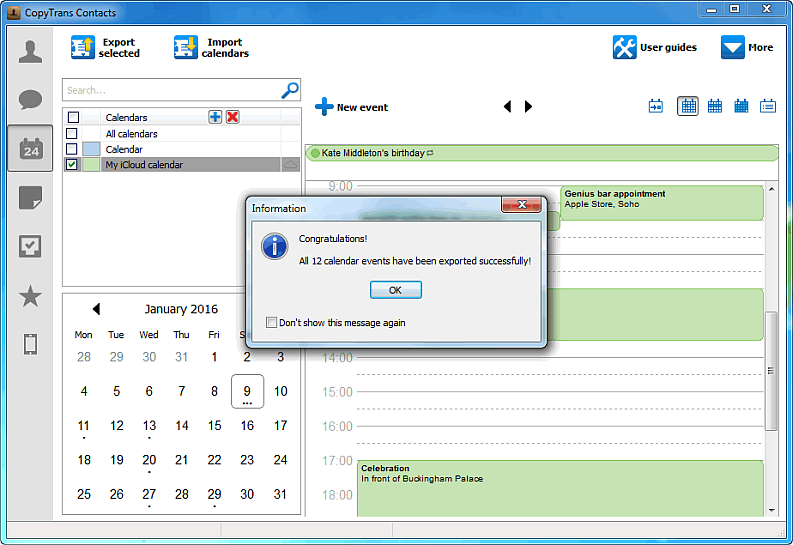Click the blue Calendar color swatch
The height and width of the screenshot is (545, 793).
point(91,149)
